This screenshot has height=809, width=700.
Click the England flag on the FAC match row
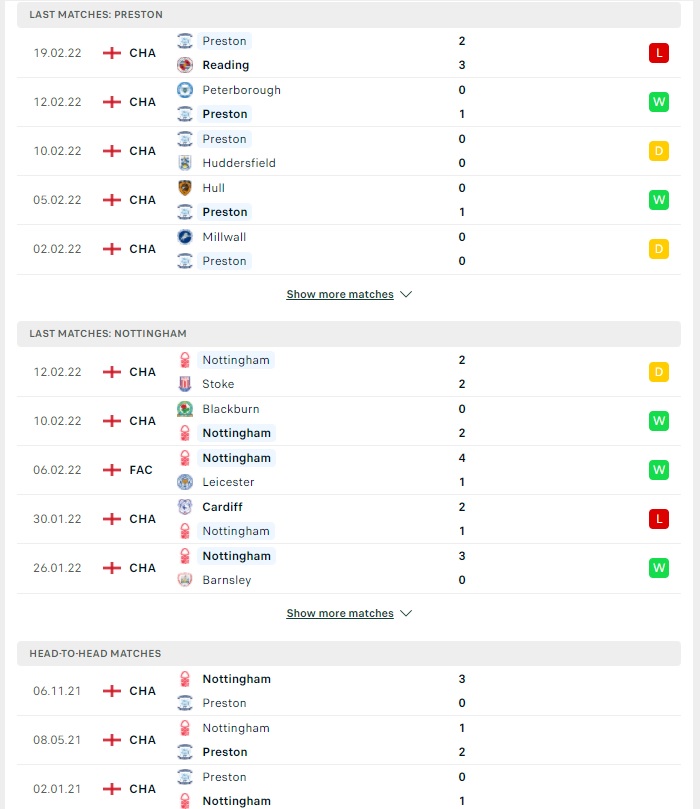(x=111, y=470)
